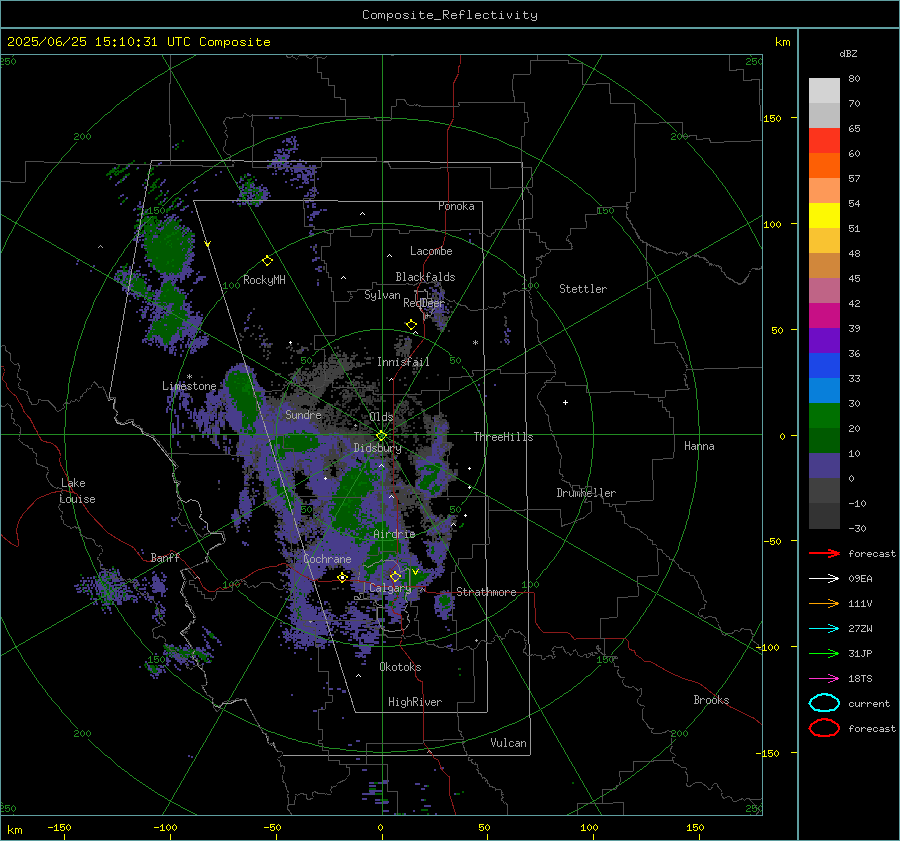Click the Airdrie city label

point(394,534)
